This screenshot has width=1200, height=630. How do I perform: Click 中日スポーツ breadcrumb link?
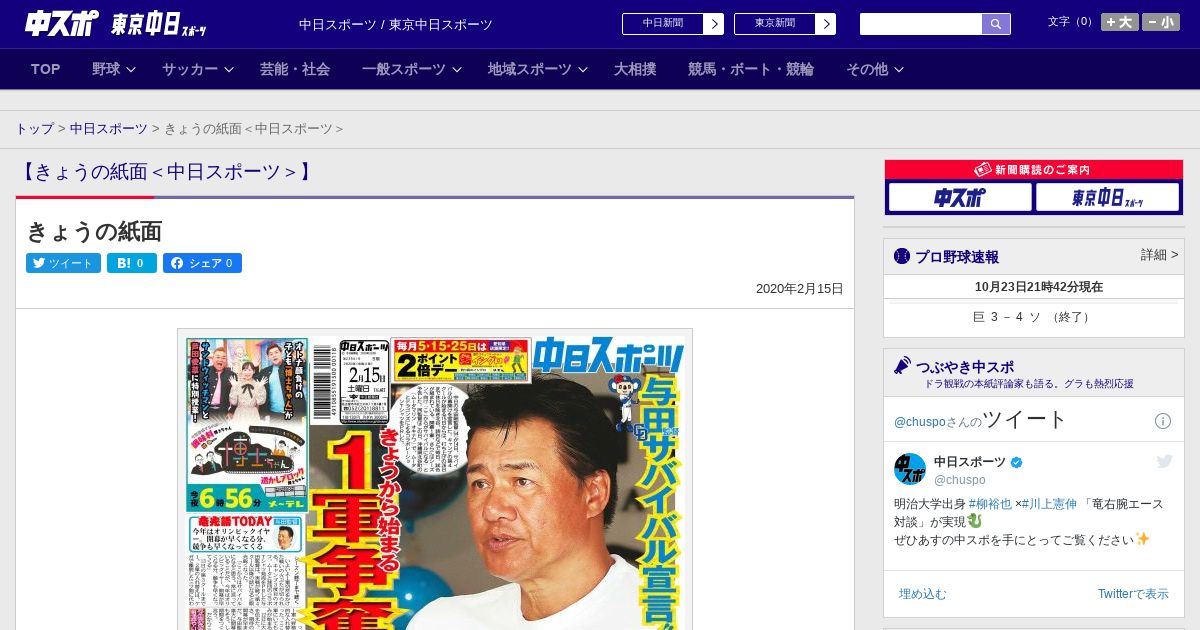[109, 129]
